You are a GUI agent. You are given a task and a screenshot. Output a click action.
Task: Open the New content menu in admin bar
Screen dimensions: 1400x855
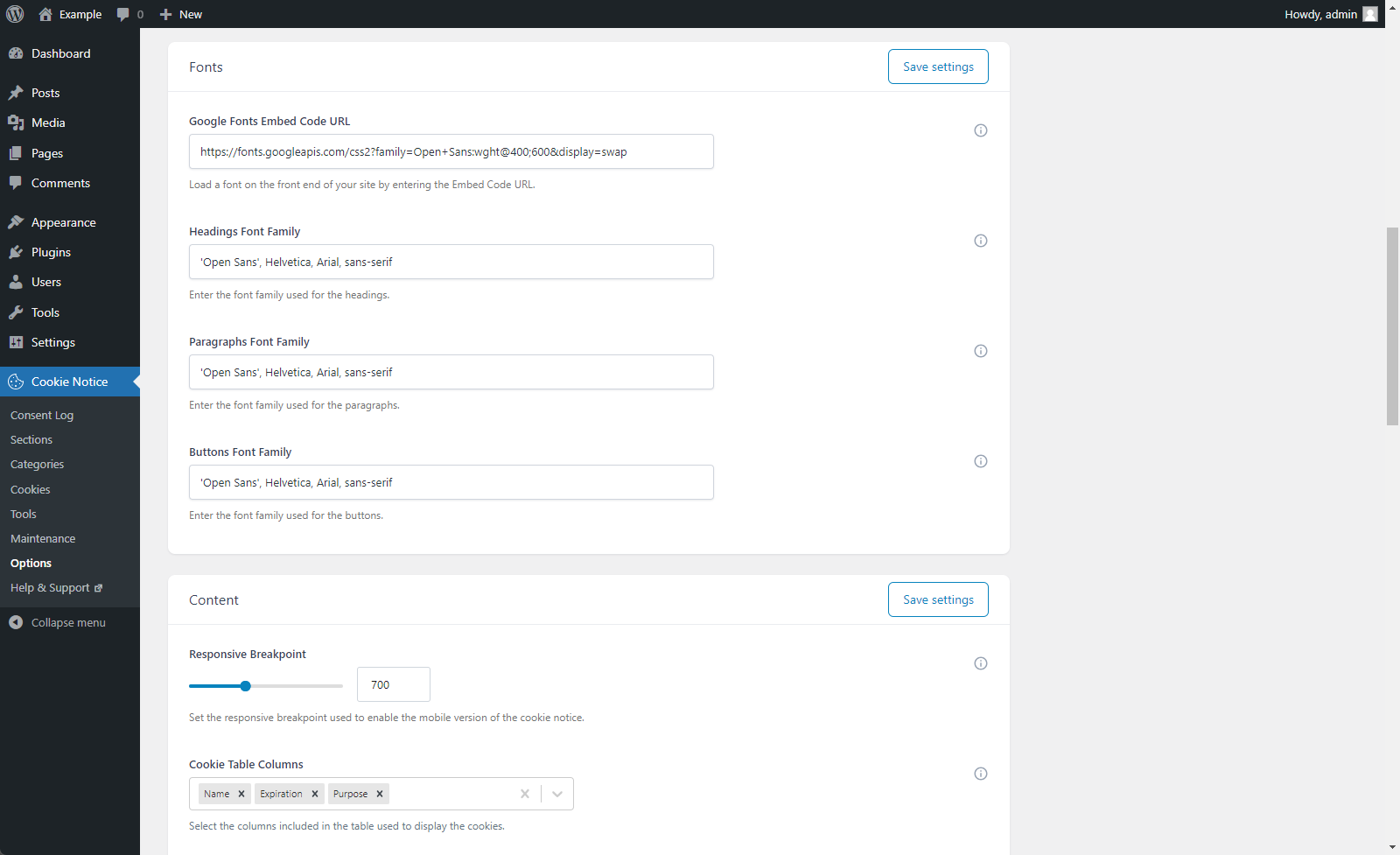[181, 14]
